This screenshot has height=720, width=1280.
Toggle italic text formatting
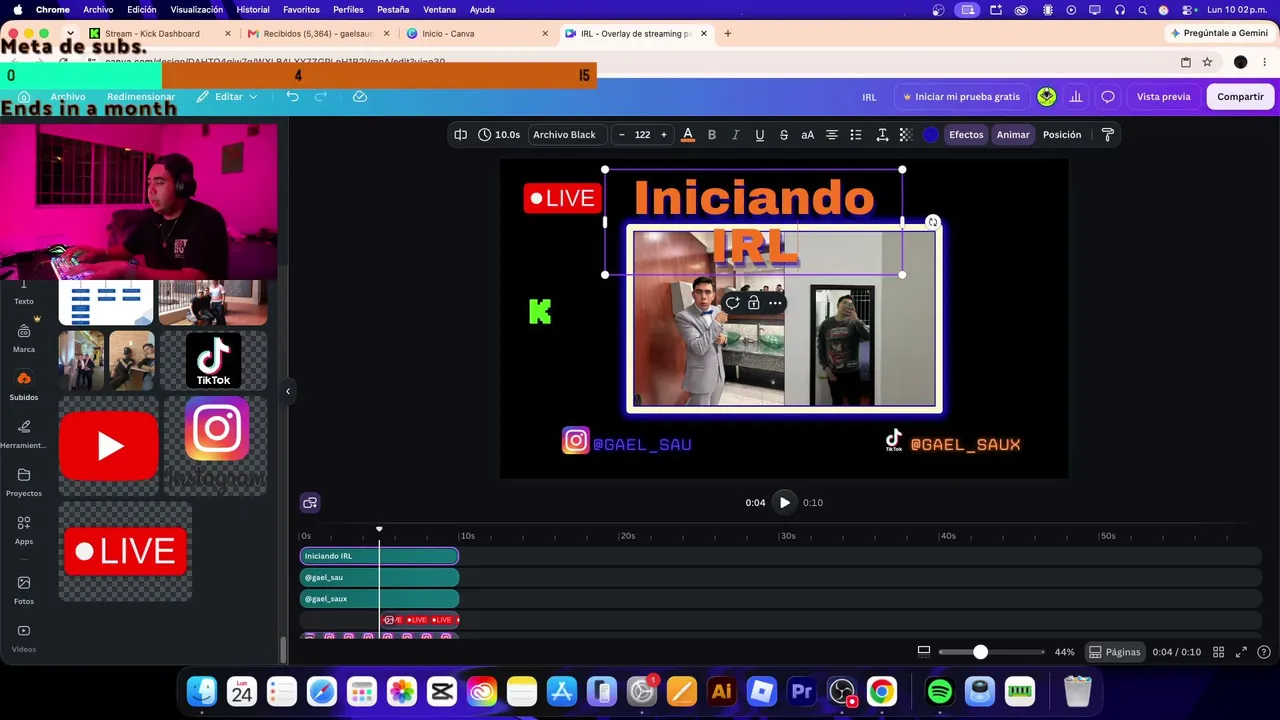click(x=736, y=135)
